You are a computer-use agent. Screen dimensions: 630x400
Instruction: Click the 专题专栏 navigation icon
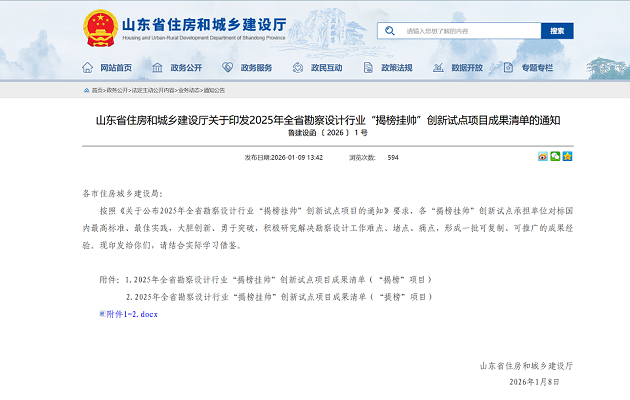(507, 68)
